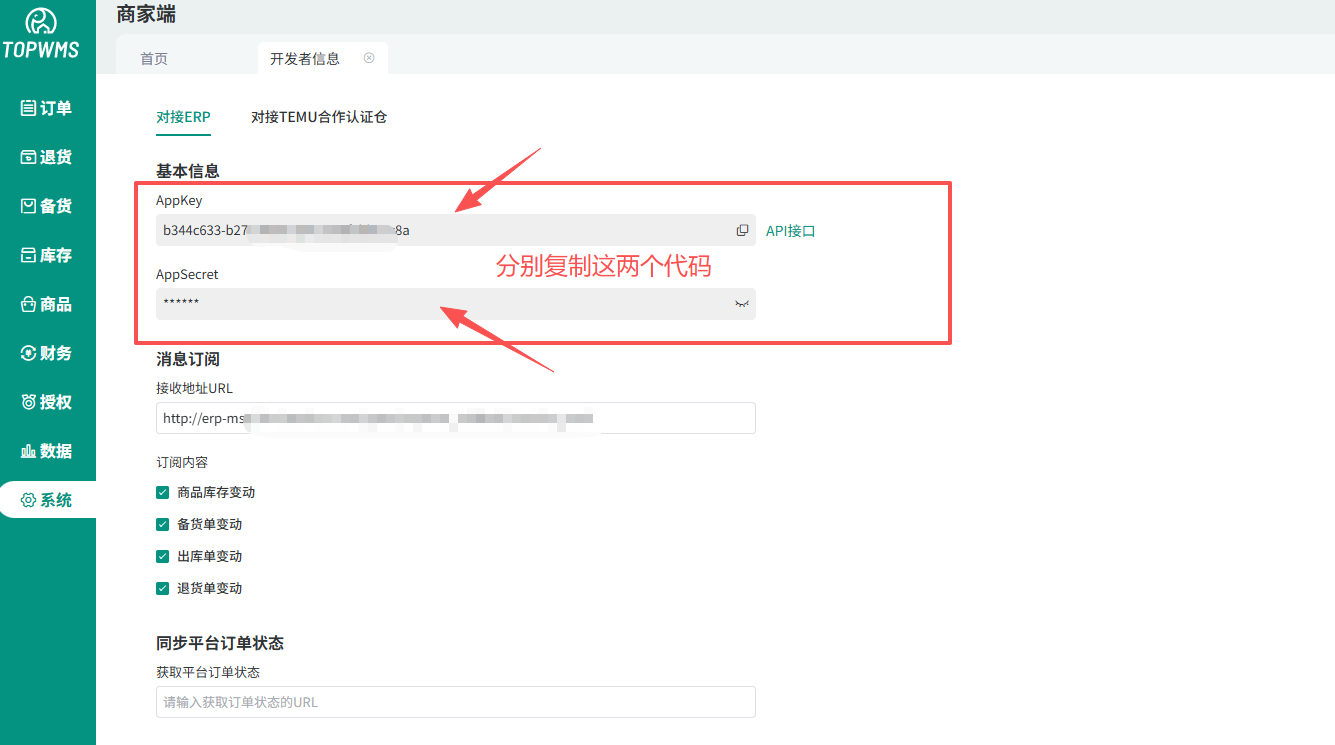Click the order status URL input field
The height and width of the screenshot is (745, 1335).
point(455,702)
